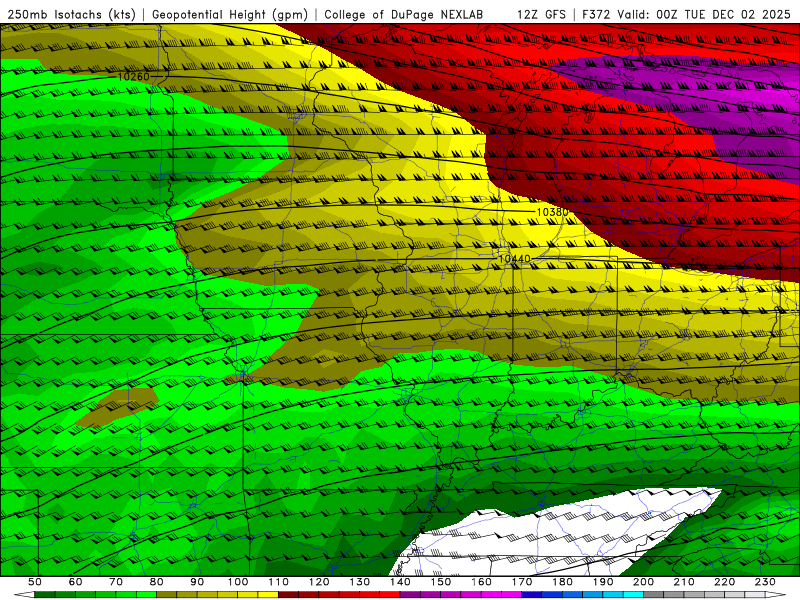Select the dark blue swatch starting at 170
The image size is (800, 600).
coord(532,595)
